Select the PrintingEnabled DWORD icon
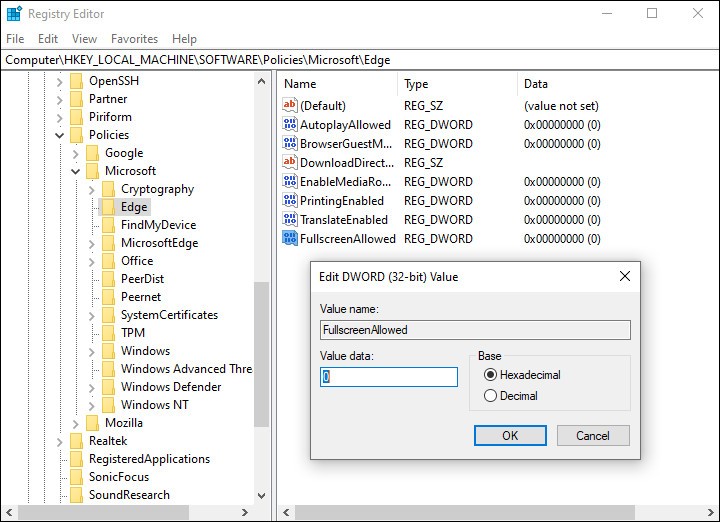 click(x=290, y=201)
